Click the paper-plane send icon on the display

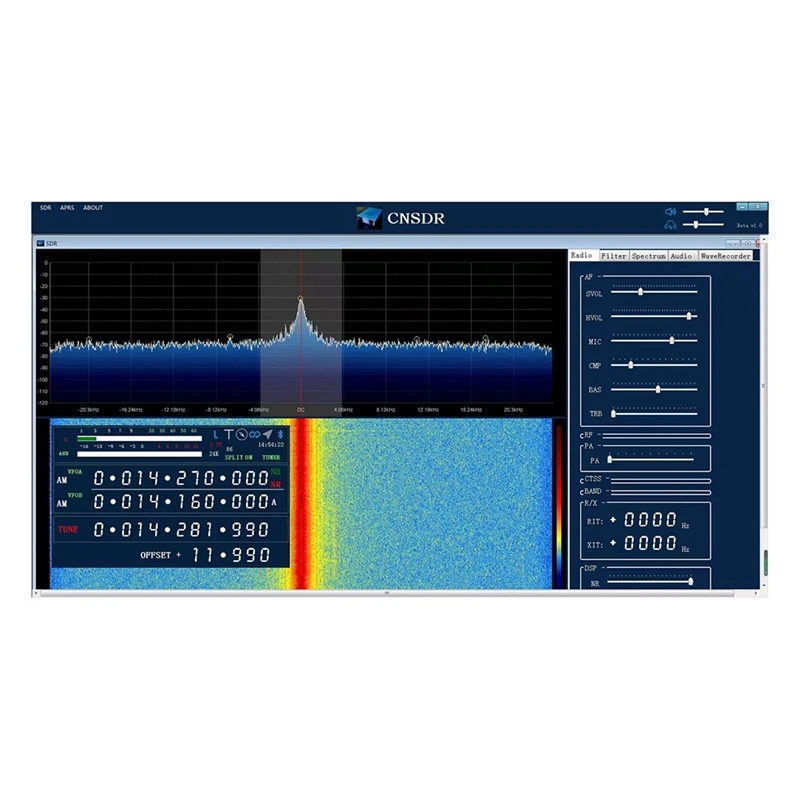[269, 434]
